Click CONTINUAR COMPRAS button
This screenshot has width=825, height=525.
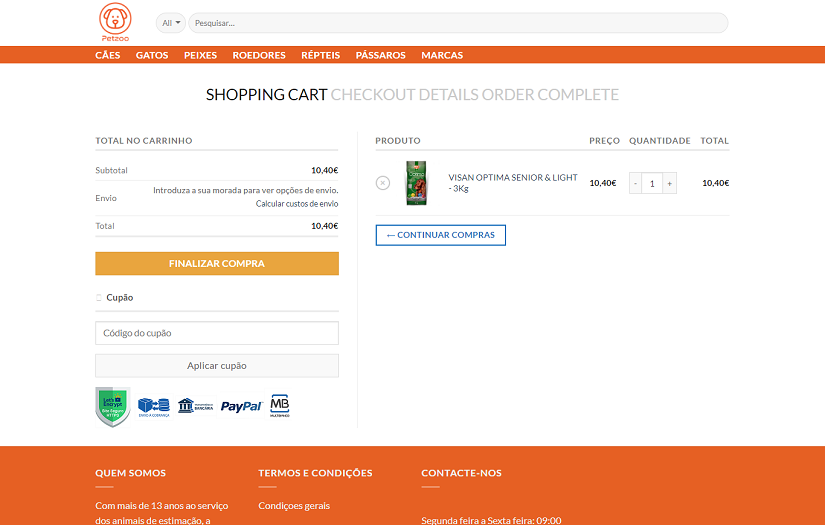(x=441, y=235)
